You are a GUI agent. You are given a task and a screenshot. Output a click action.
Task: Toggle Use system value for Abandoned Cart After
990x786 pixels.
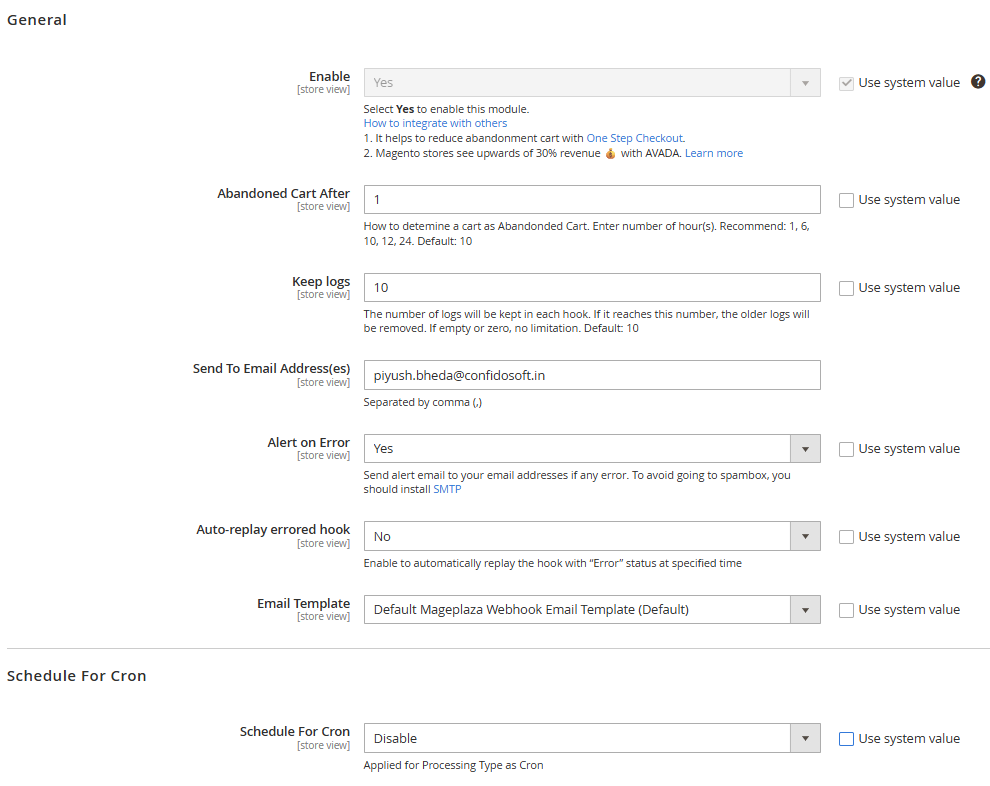click(846, 200)
